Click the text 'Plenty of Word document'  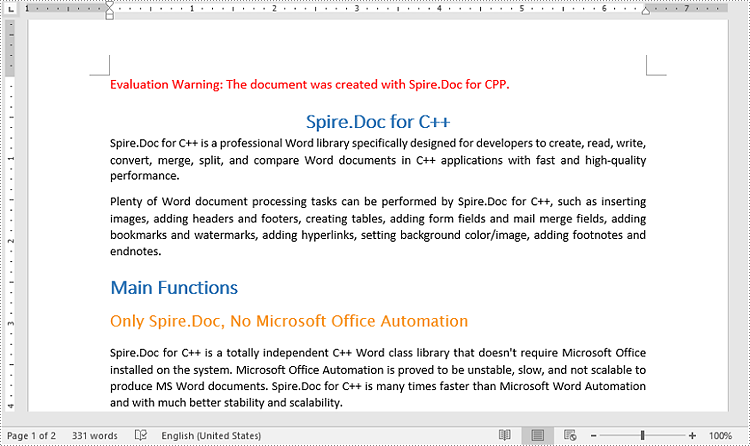click(x=179, y=201)
